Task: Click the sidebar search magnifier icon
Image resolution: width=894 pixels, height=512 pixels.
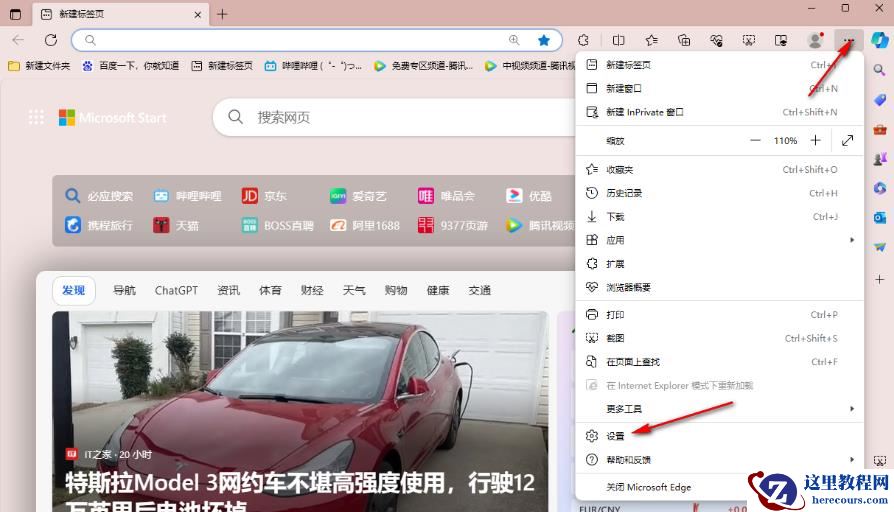Action: click(880, 70)
